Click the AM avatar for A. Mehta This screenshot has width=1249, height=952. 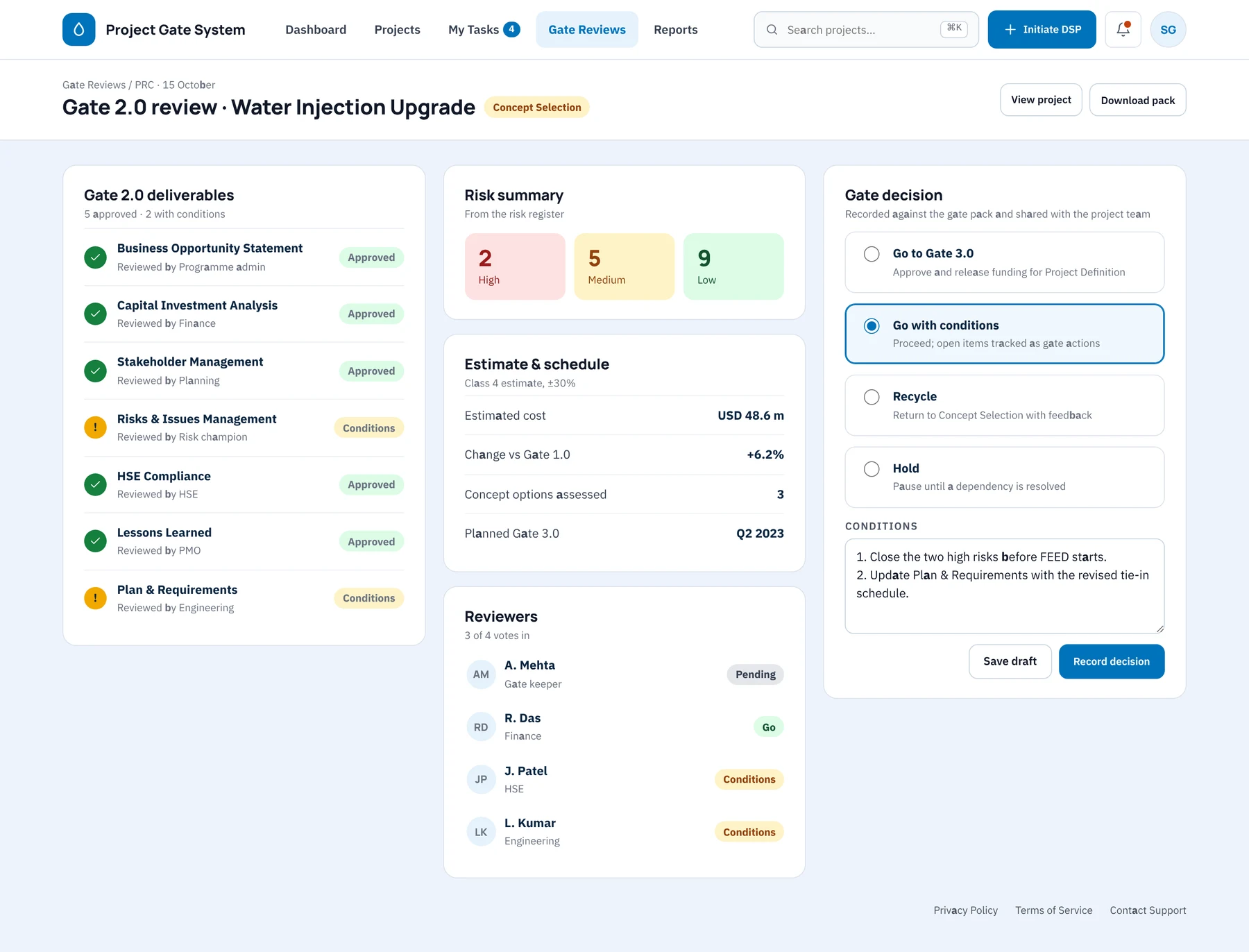(x=481, y=674)
